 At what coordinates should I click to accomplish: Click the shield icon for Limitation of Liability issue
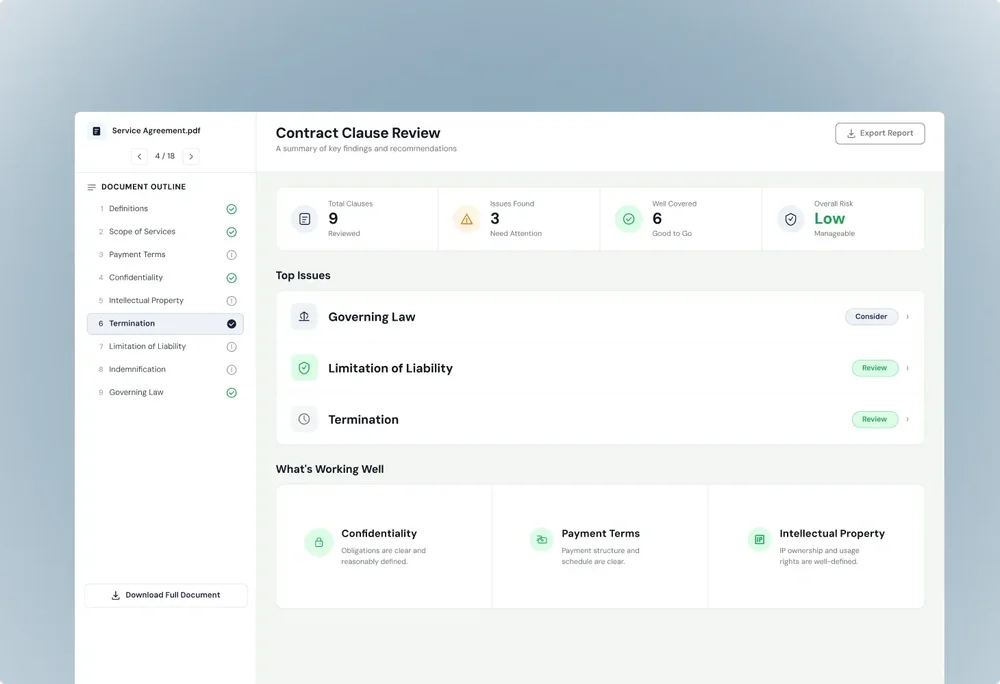tap(304, 368)
